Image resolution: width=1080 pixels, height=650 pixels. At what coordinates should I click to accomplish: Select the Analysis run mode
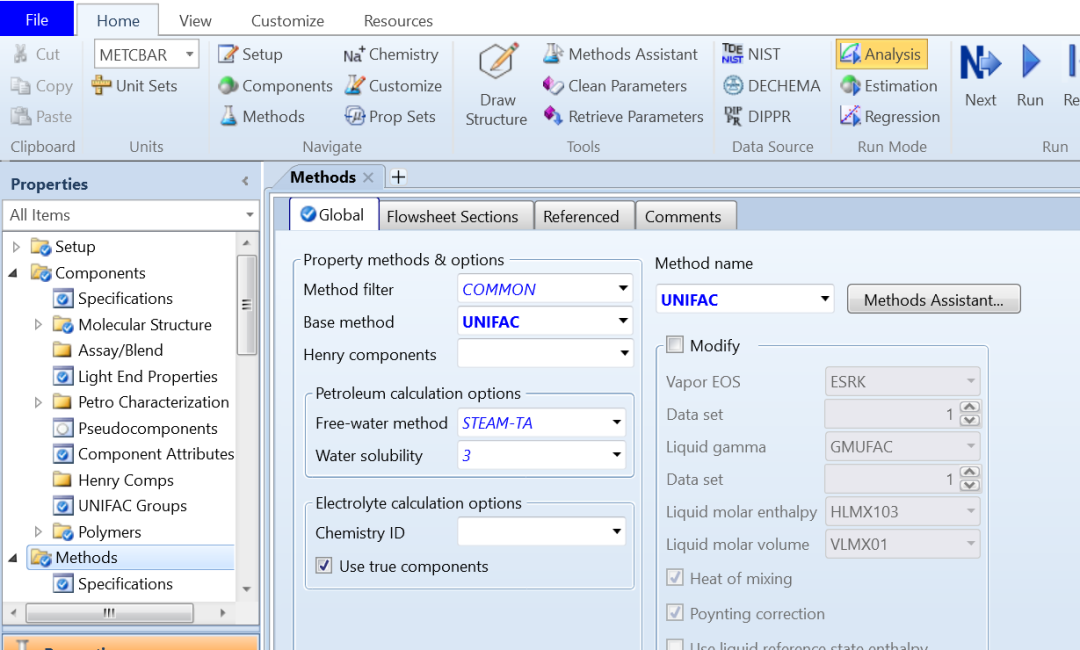882,54
